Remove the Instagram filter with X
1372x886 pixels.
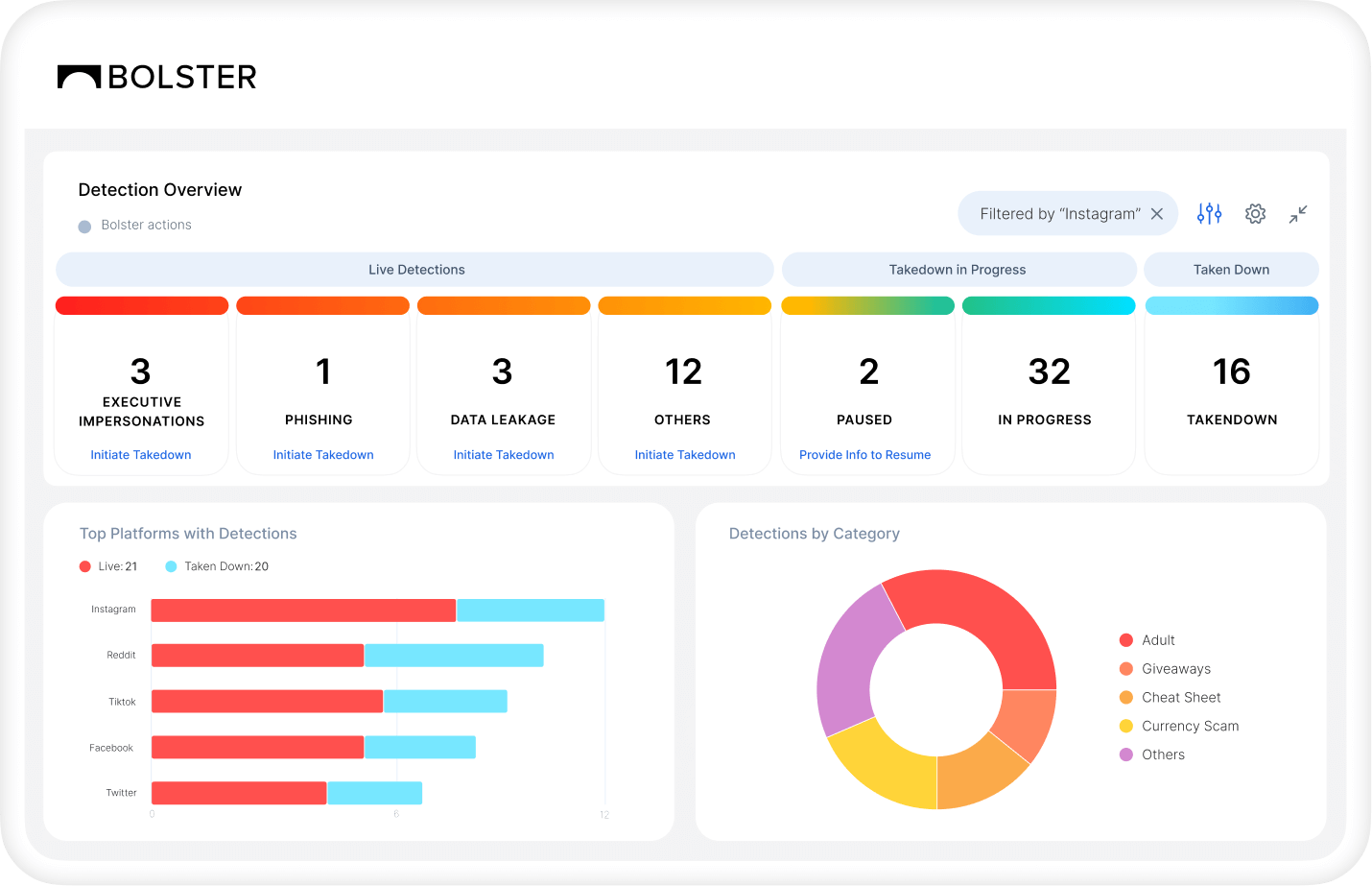[x=1157, y=214]
